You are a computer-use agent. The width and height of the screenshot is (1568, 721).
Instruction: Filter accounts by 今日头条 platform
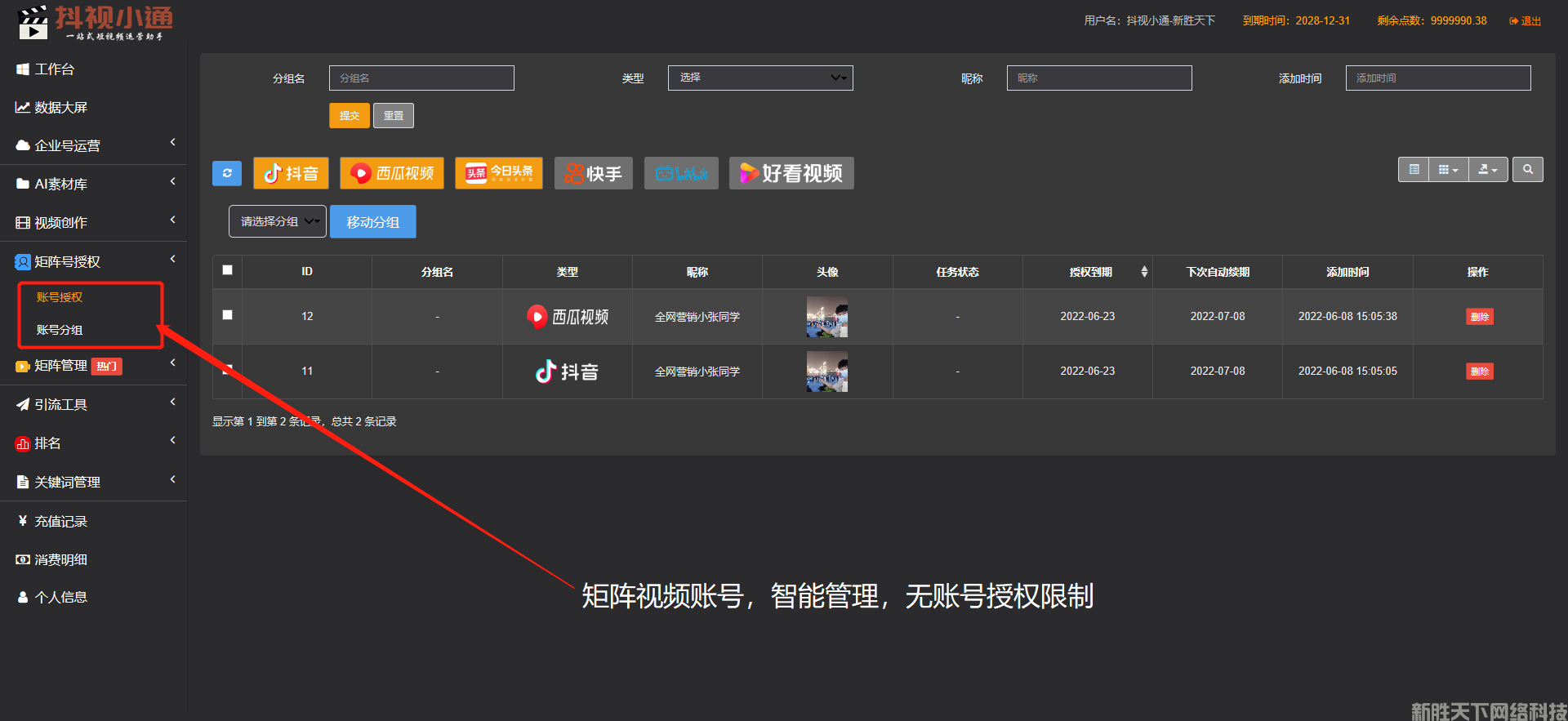coord(499,173)
